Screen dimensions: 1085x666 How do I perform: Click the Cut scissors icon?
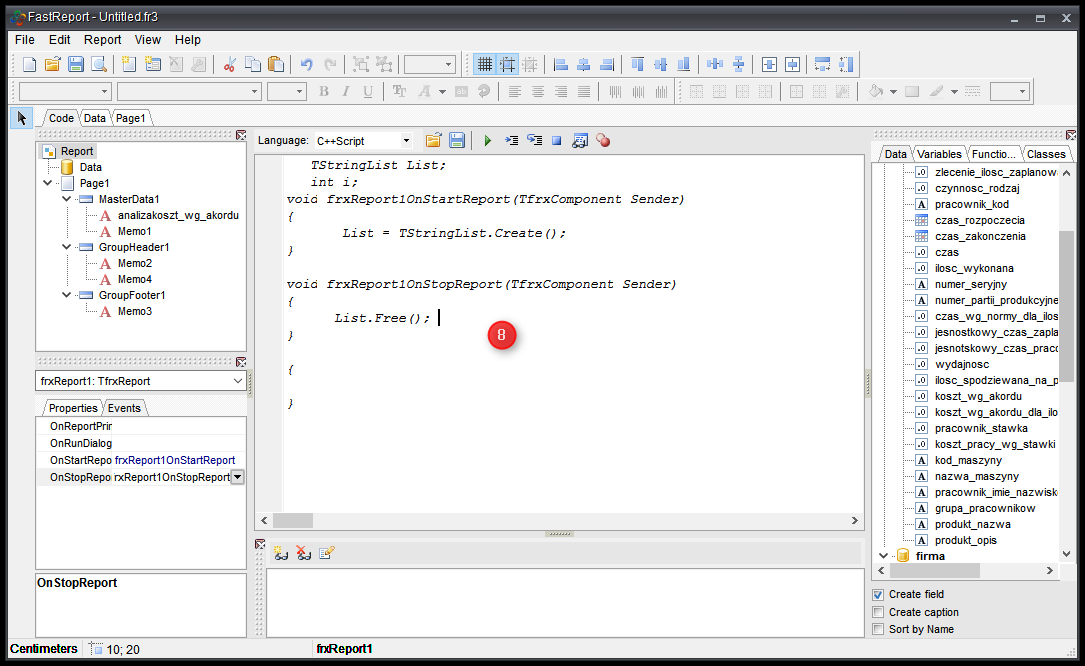click(229, 64)
